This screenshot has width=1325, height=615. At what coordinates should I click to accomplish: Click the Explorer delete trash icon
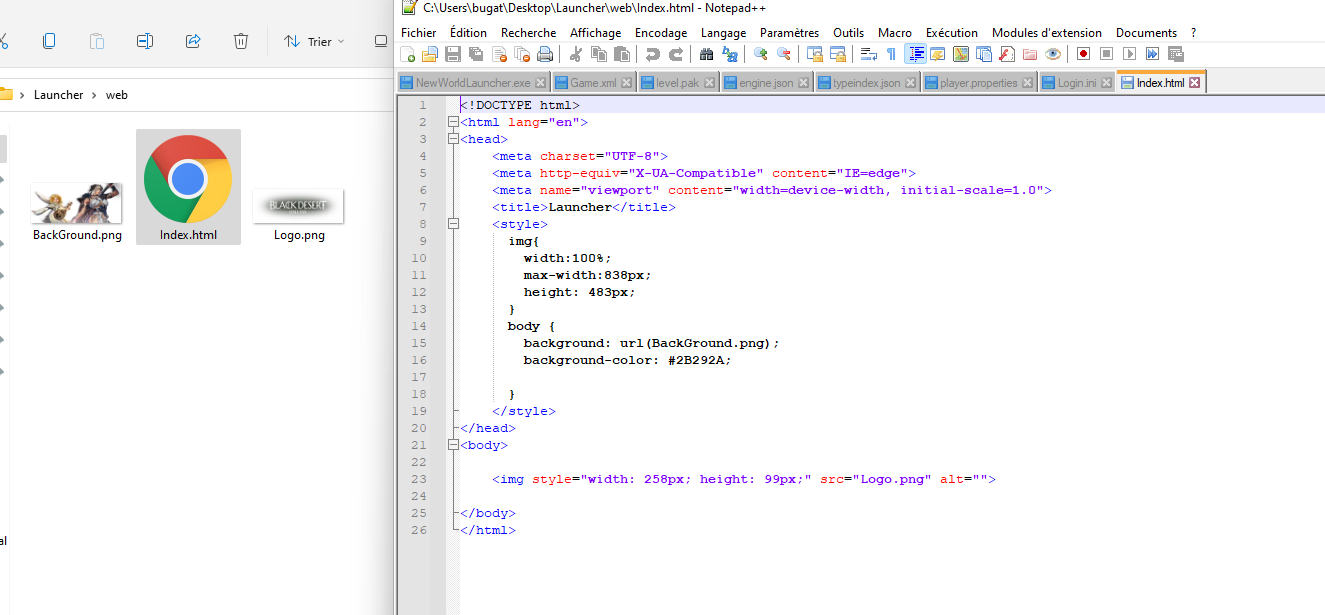(x=241, y=41)
